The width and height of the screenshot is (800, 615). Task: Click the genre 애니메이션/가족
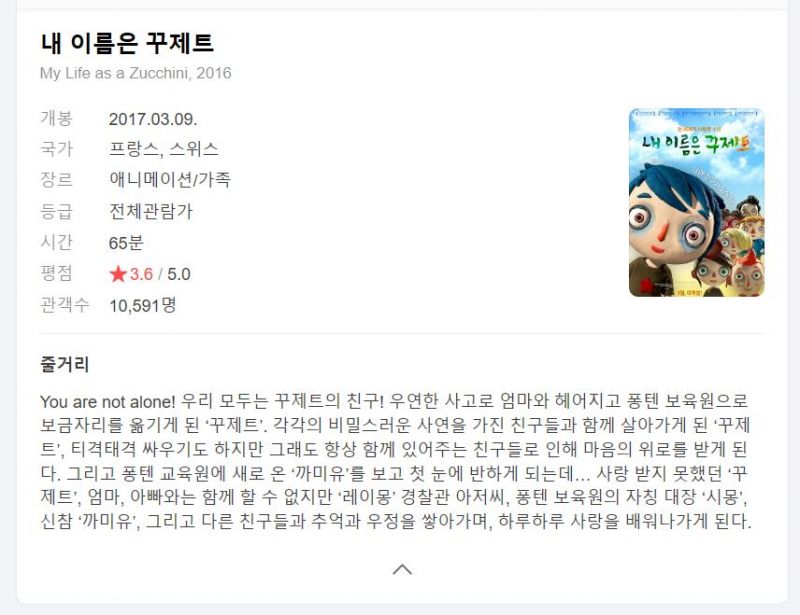170,180
